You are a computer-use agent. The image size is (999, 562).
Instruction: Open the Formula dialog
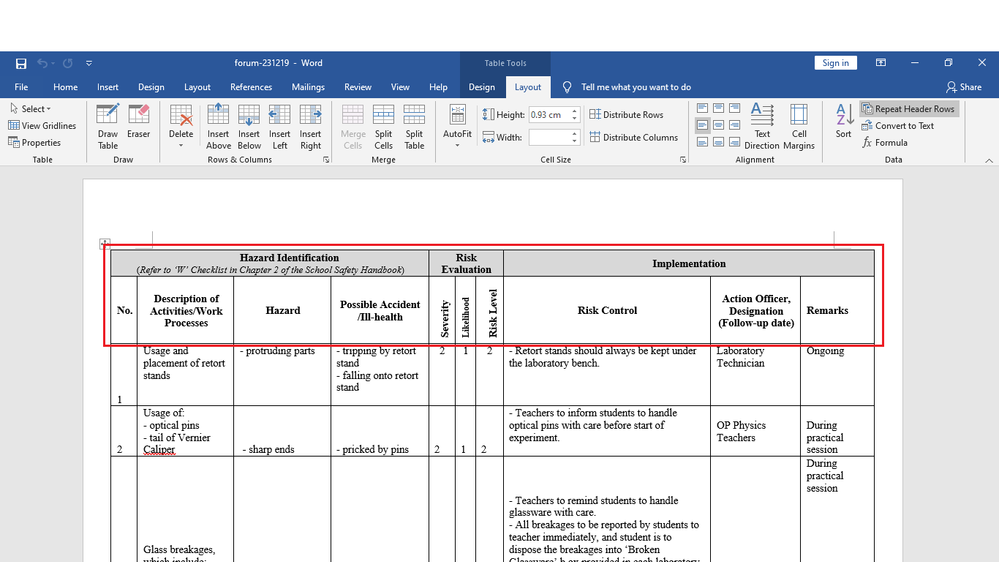pyautogui.click(x=886, y=143)
